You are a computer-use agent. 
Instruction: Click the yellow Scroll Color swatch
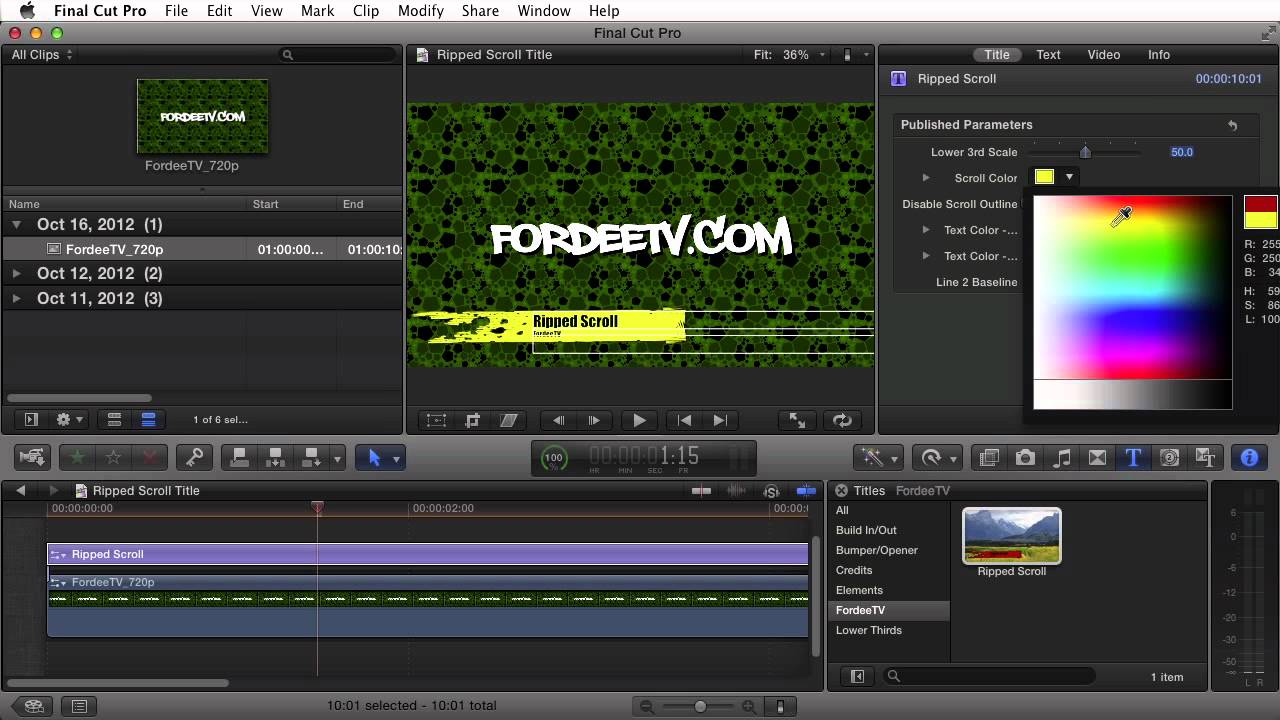pyautogui.click(x=1044, y=177)
